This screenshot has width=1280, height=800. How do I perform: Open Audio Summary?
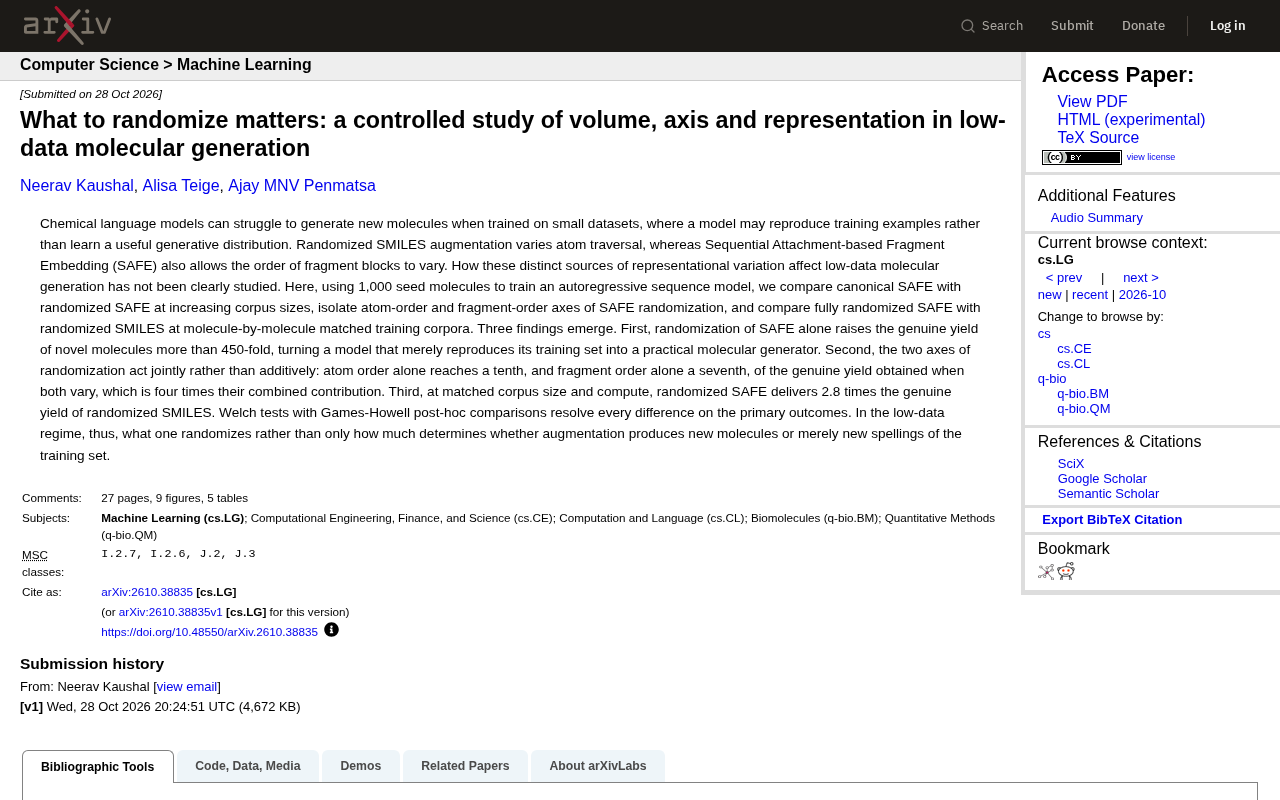click(x=1097, y=218)
